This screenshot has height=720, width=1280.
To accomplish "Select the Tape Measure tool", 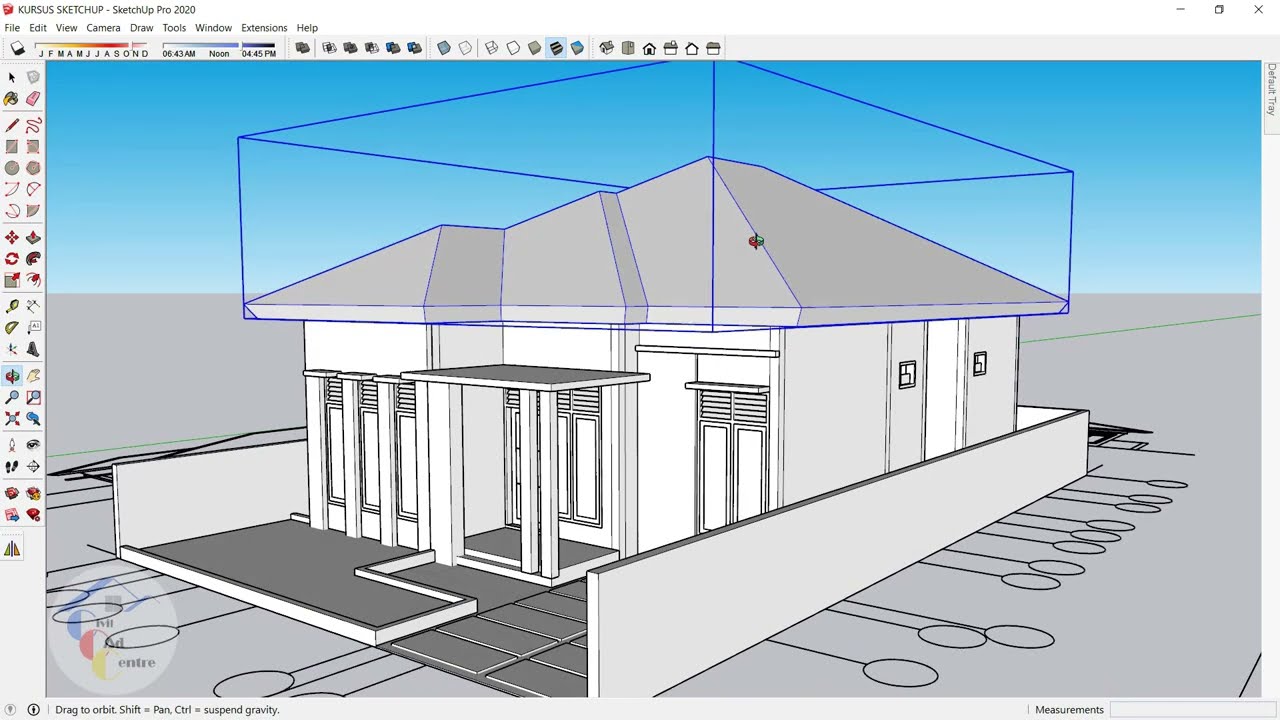I will pos(12,307).
